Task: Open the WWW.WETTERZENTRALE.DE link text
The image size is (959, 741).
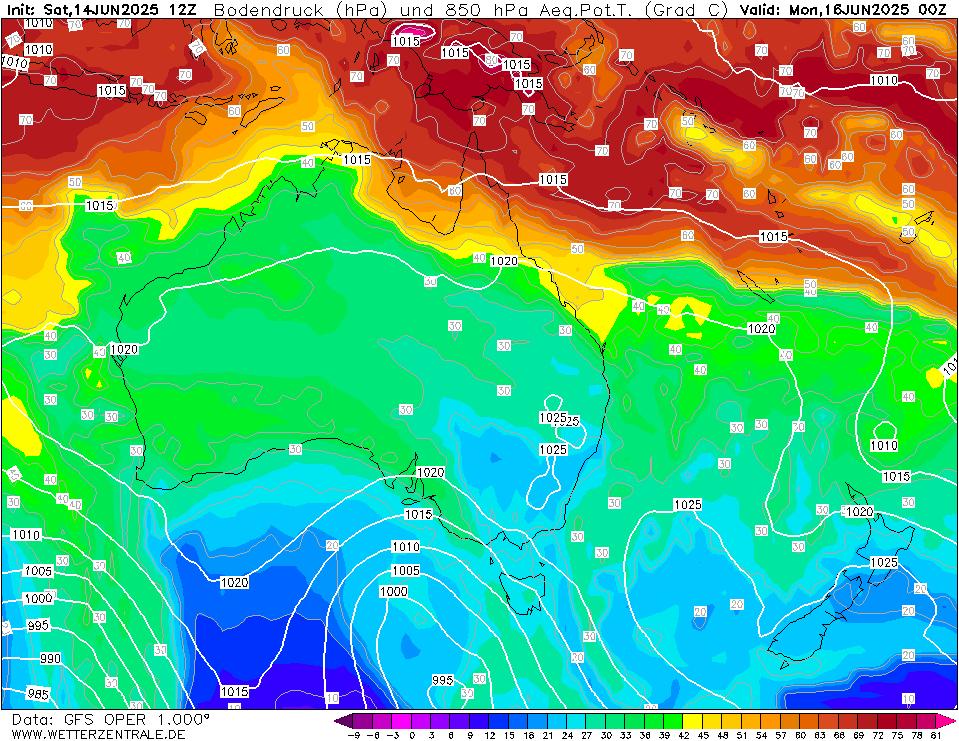Action: [98, 734]
